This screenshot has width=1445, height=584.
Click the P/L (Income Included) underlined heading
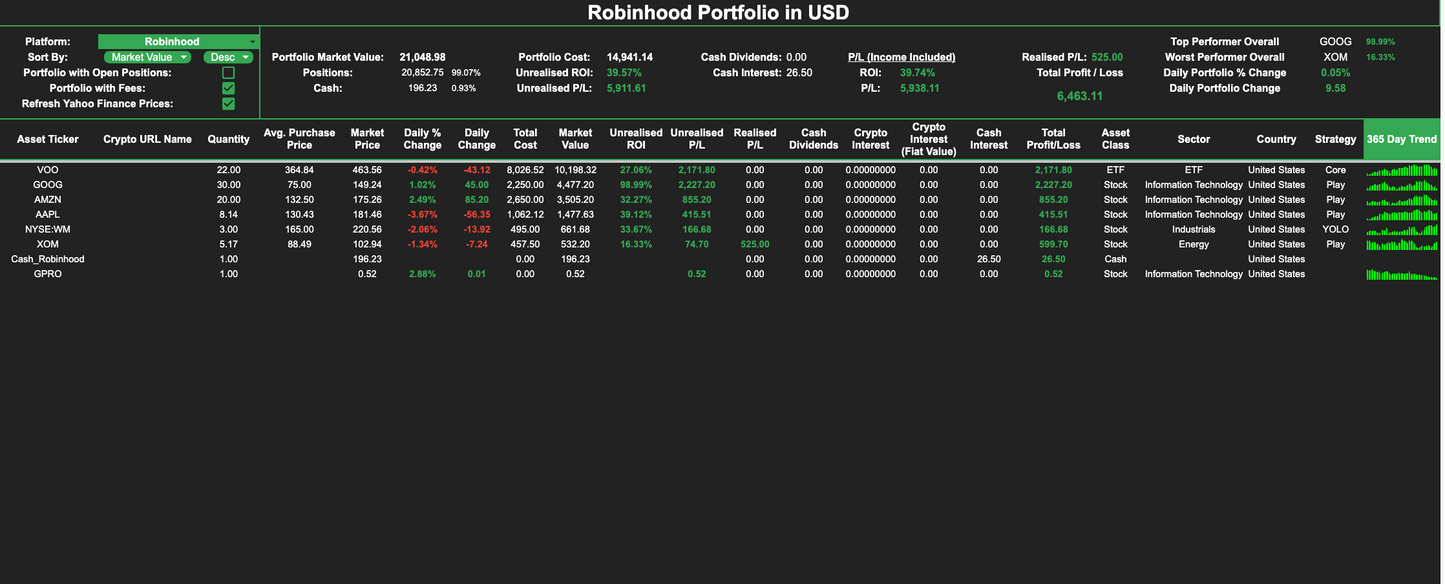[901, 57]
